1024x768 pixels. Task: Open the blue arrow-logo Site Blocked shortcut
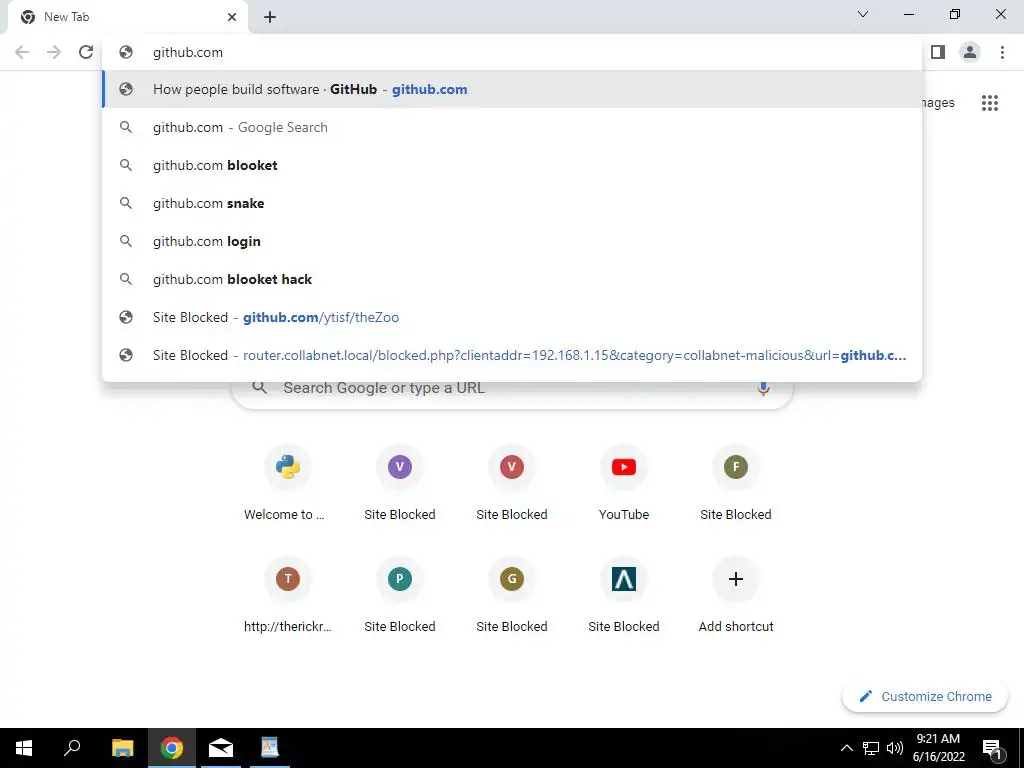pyautogui.click(x=624, y=596)
